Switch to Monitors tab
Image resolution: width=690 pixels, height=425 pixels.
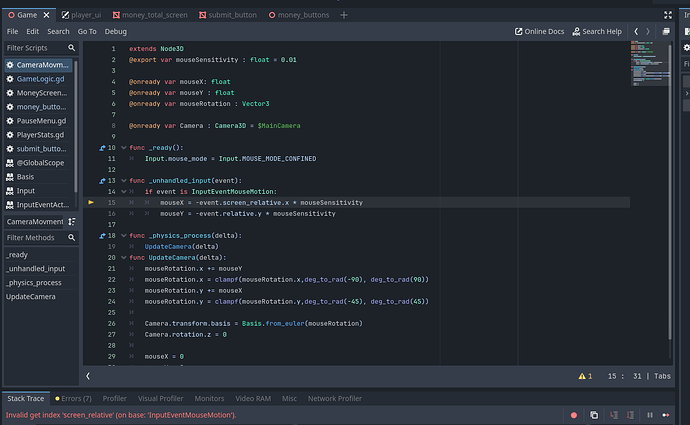[x=209, y=399]
